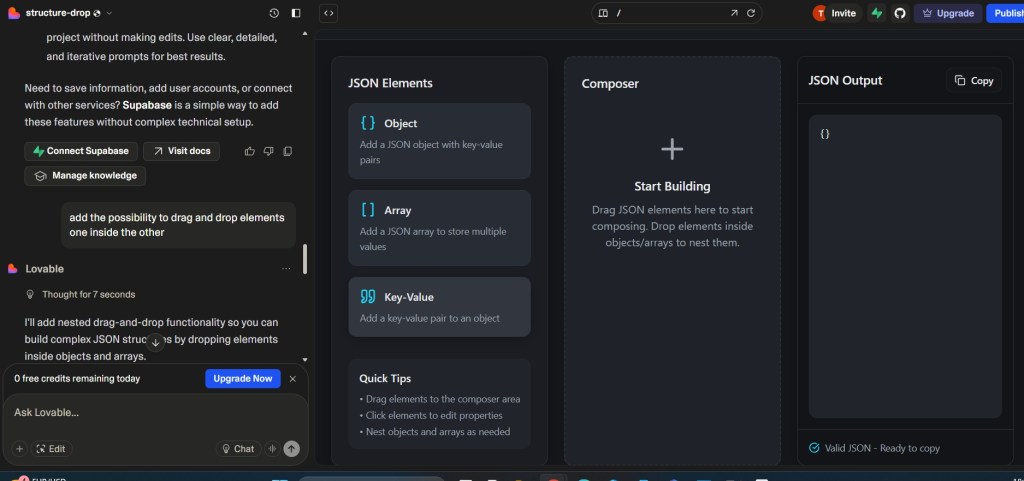Click the Publish button
Image resolution: width=1024 pixels, height=481 pixels.
click(1005, 13)
